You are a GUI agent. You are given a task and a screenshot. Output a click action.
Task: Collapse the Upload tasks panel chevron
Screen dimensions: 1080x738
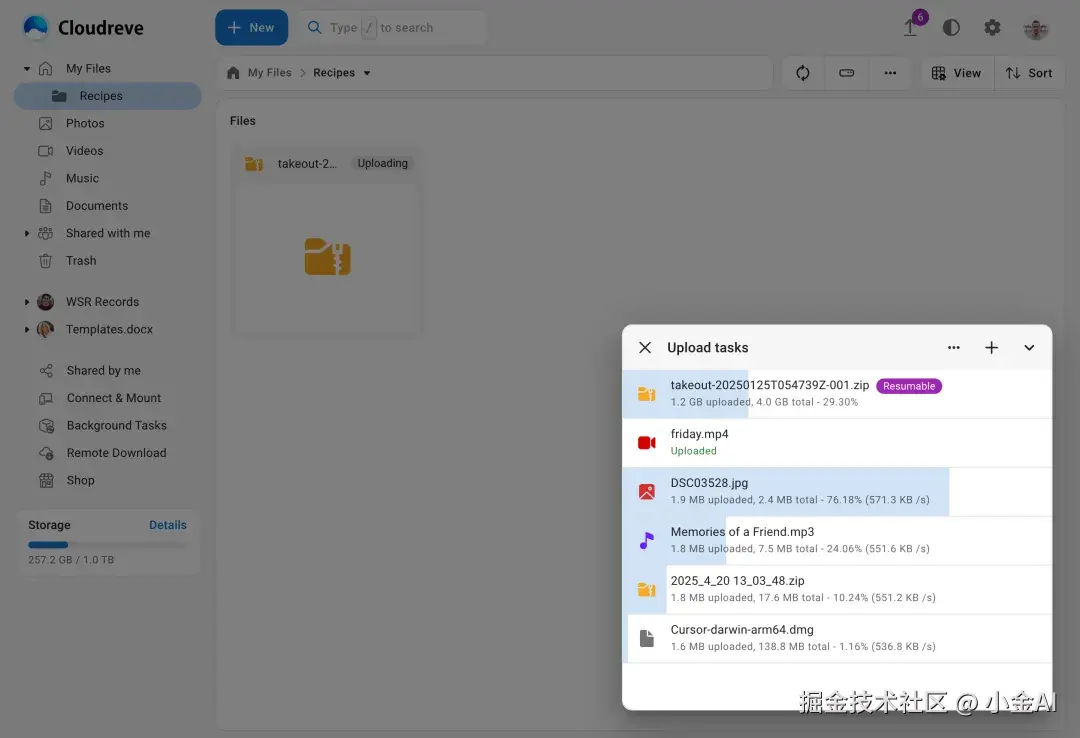coord(1029,348)
